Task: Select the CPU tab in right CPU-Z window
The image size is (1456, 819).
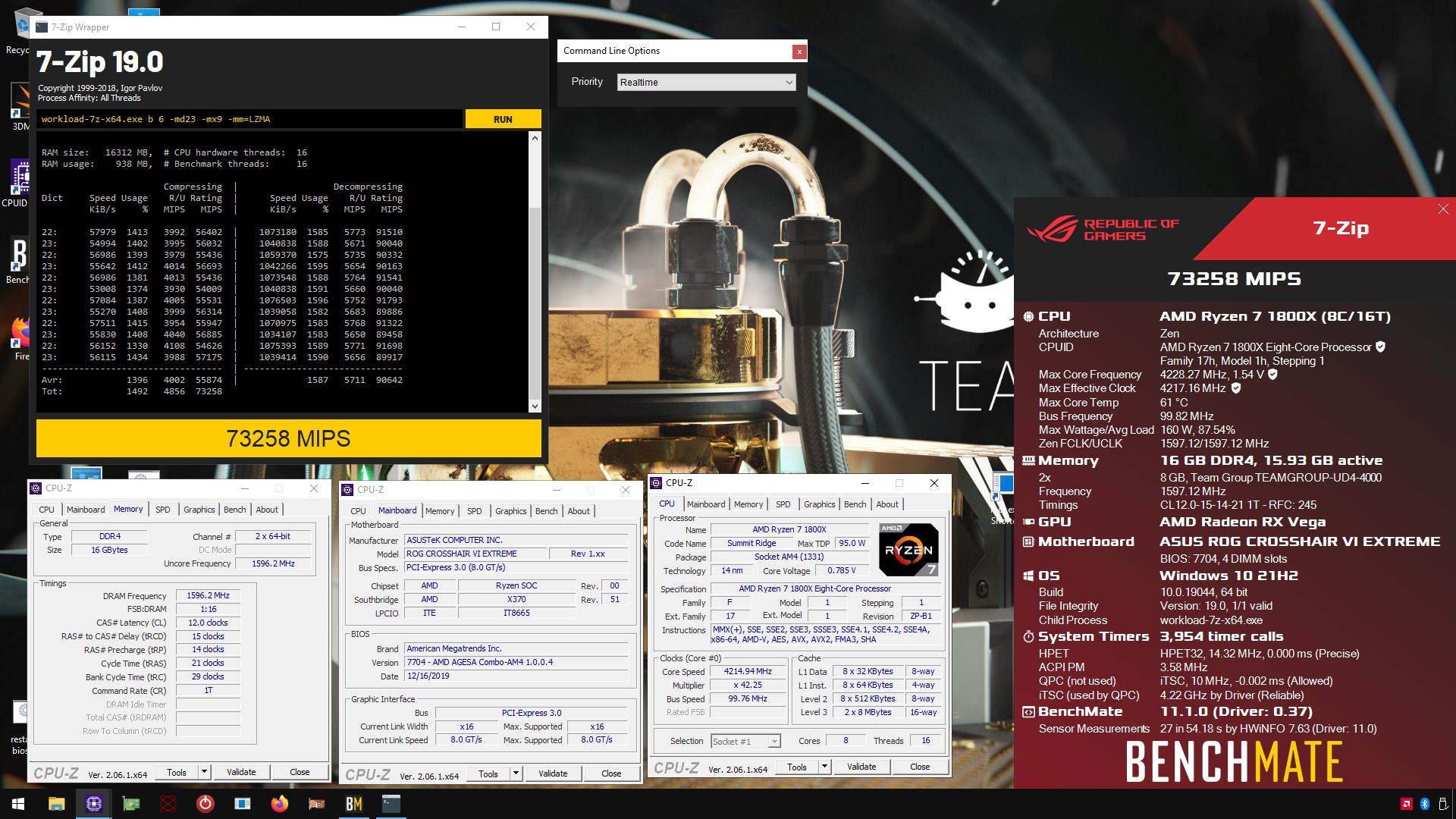Action: point(667,504)
